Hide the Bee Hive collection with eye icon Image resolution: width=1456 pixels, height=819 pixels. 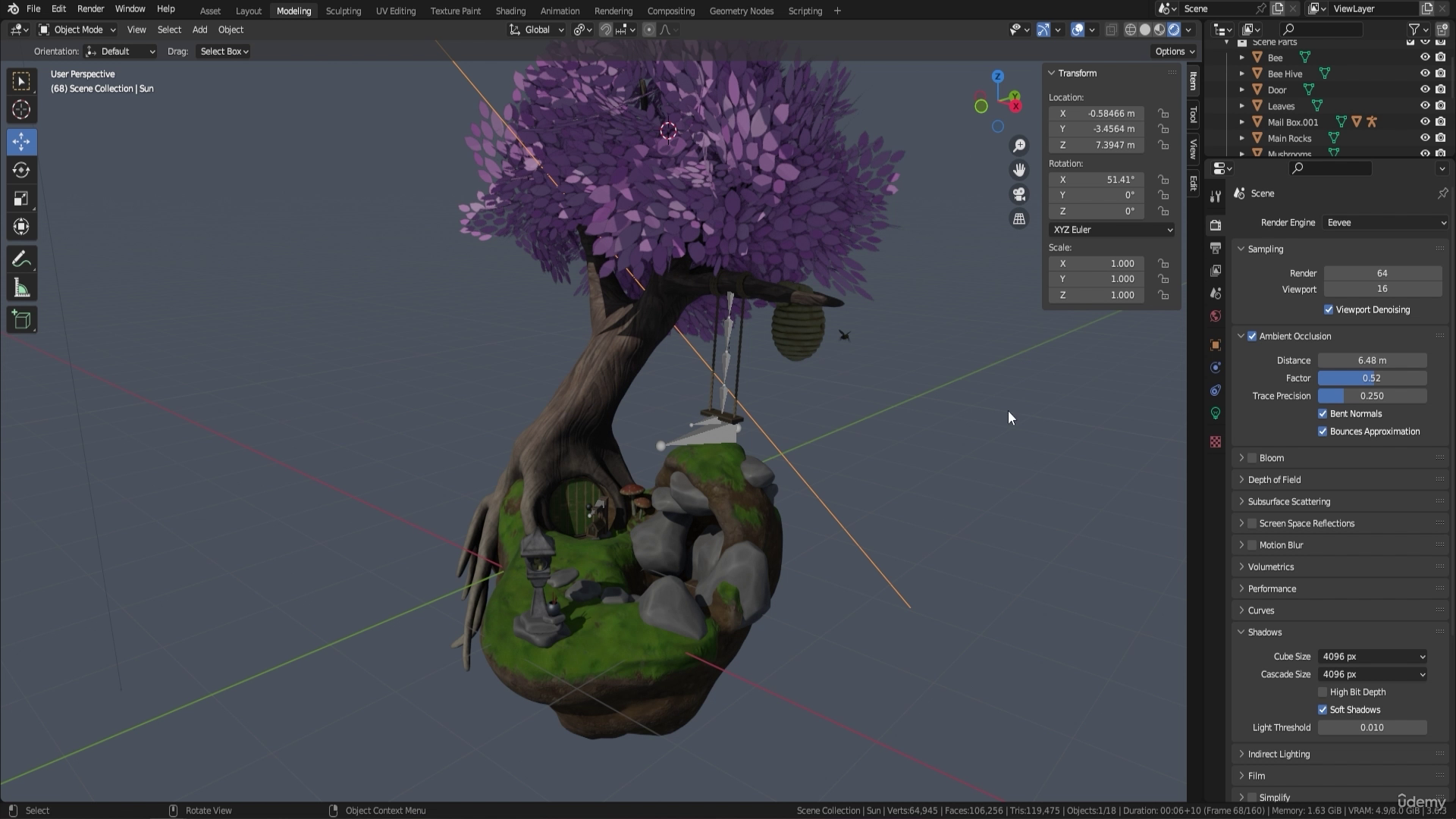[1425, 74]
